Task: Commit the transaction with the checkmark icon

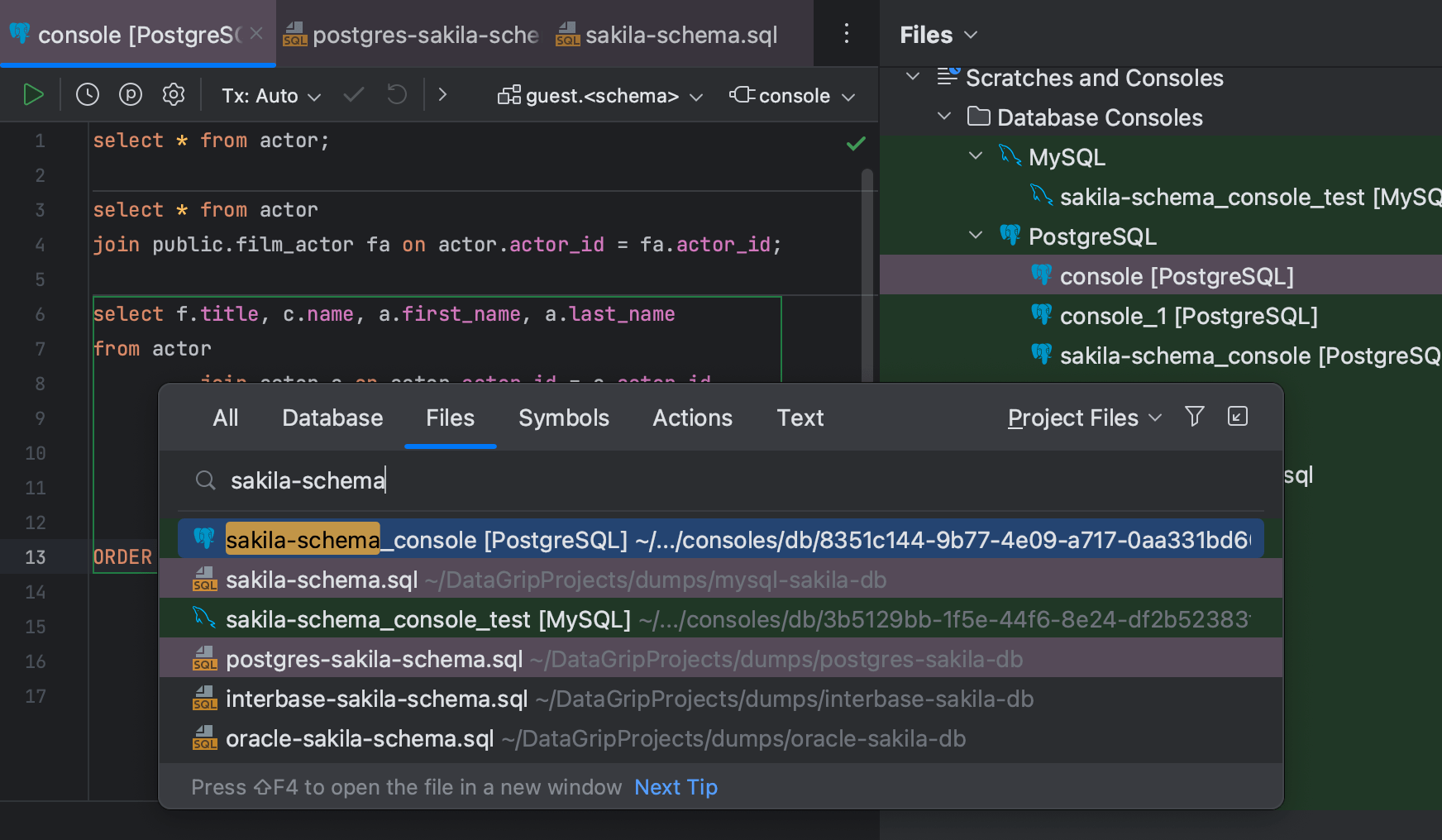Action: coord(353,94)
